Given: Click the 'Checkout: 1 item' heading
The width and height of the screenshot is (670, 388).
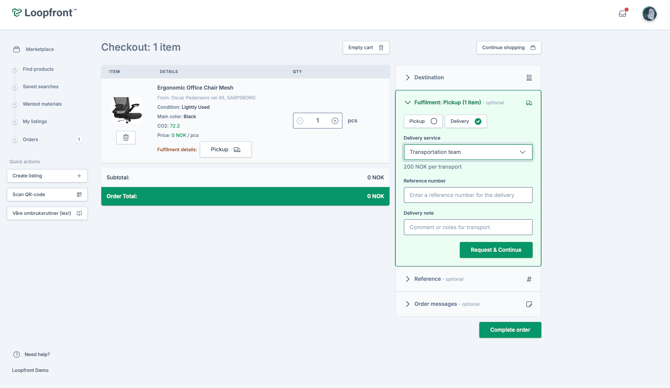Looking at the screenshot, I should click(141, 47).
